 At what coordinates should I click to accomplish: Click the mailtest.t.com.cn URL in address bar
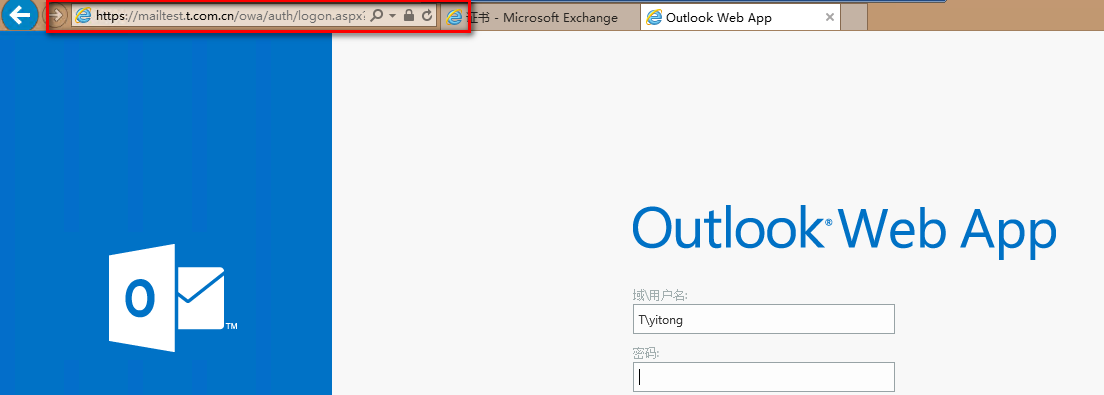(x=230, y=15)
